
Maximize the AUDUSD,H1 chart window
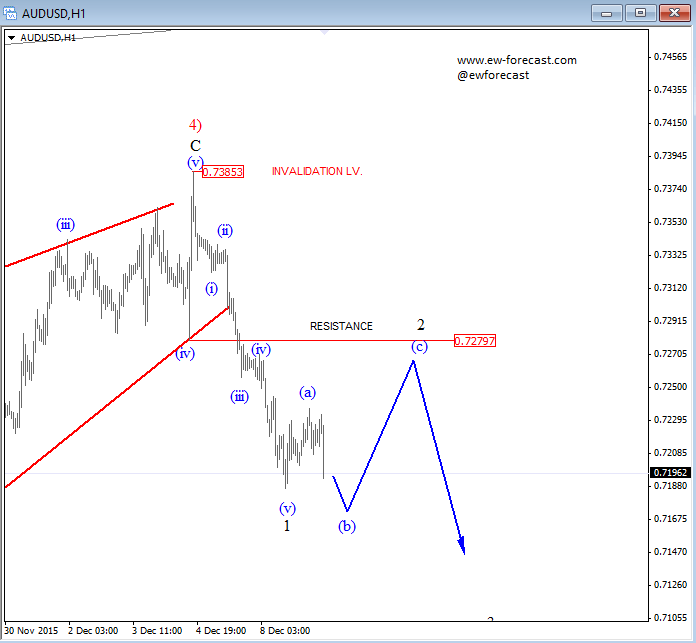tap(640, 13)
